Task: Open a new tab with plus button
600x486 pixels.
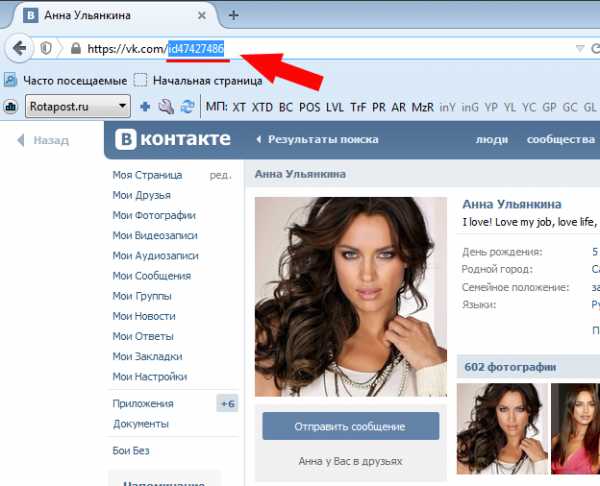Action: click(x=233, y=15)
